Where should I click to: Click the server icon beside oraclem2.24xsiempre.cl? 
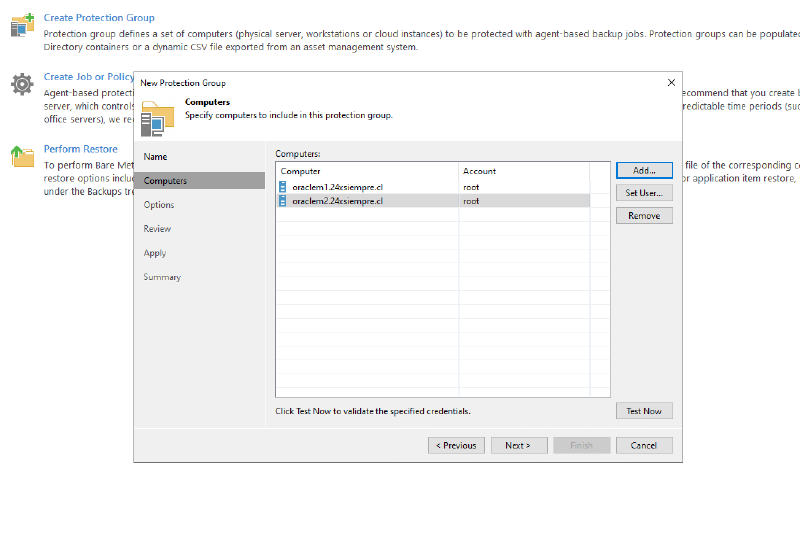(283, 201)
